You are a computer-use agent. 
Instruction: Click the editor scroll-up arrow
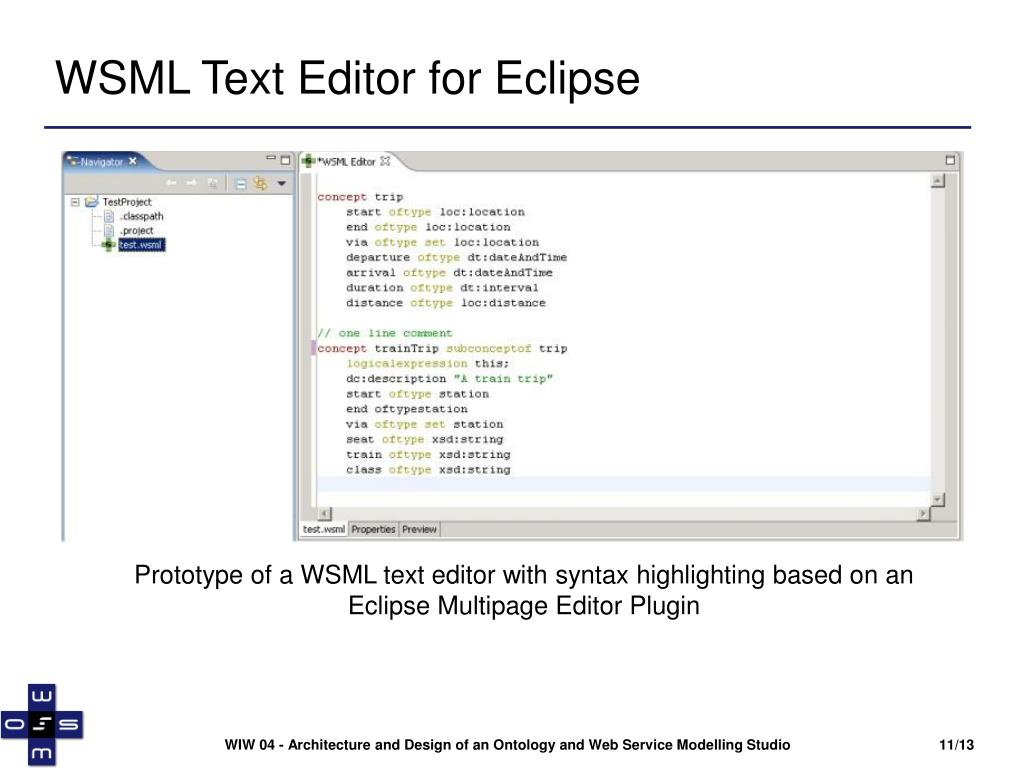tap(938, 181)
